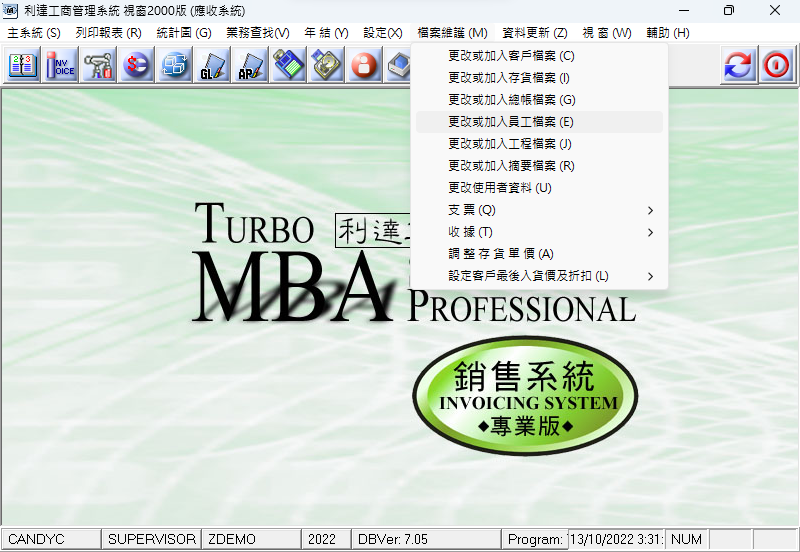
Task: Click the red power exit icon
Action: (777, 65)
